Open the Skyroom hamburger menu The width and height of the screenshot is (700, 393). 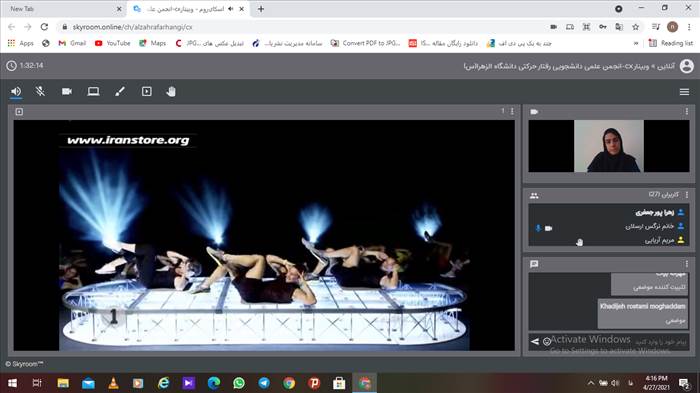tap(684, 92)
